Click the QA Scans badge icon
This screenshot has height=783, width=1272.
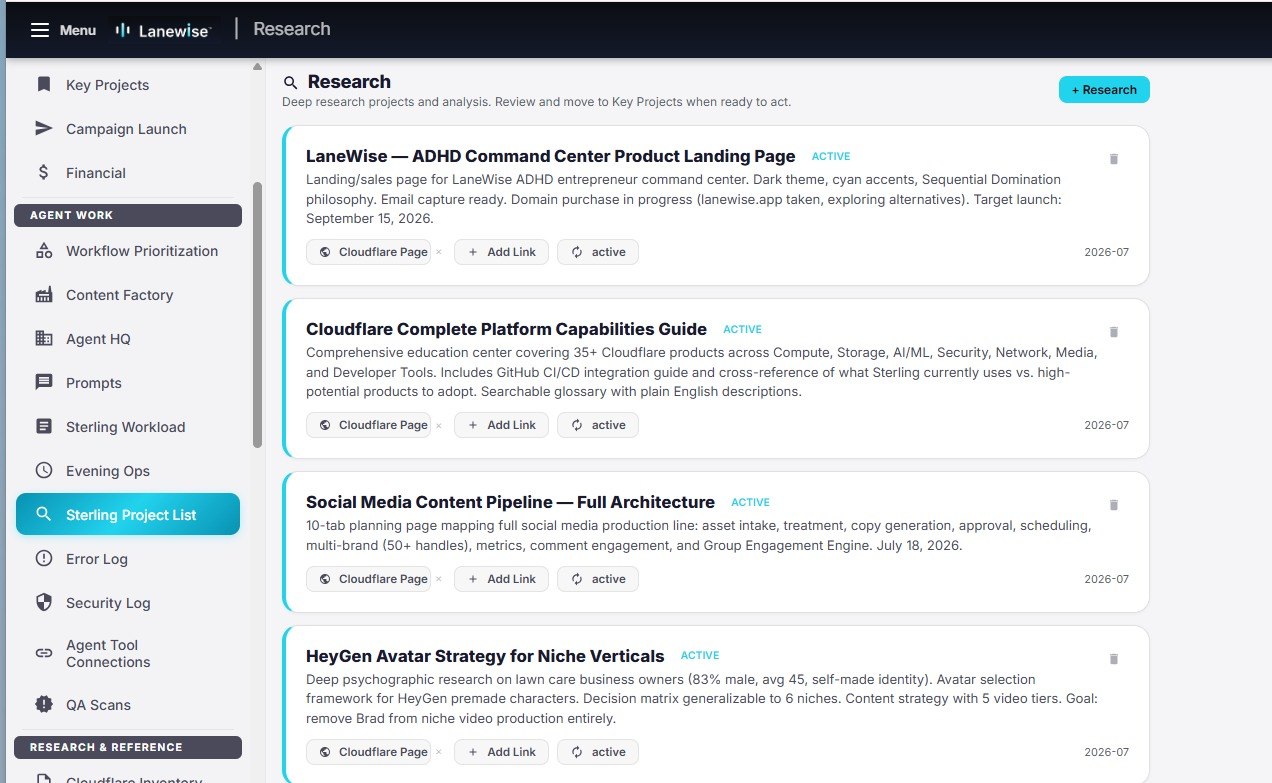coord(43,705)
